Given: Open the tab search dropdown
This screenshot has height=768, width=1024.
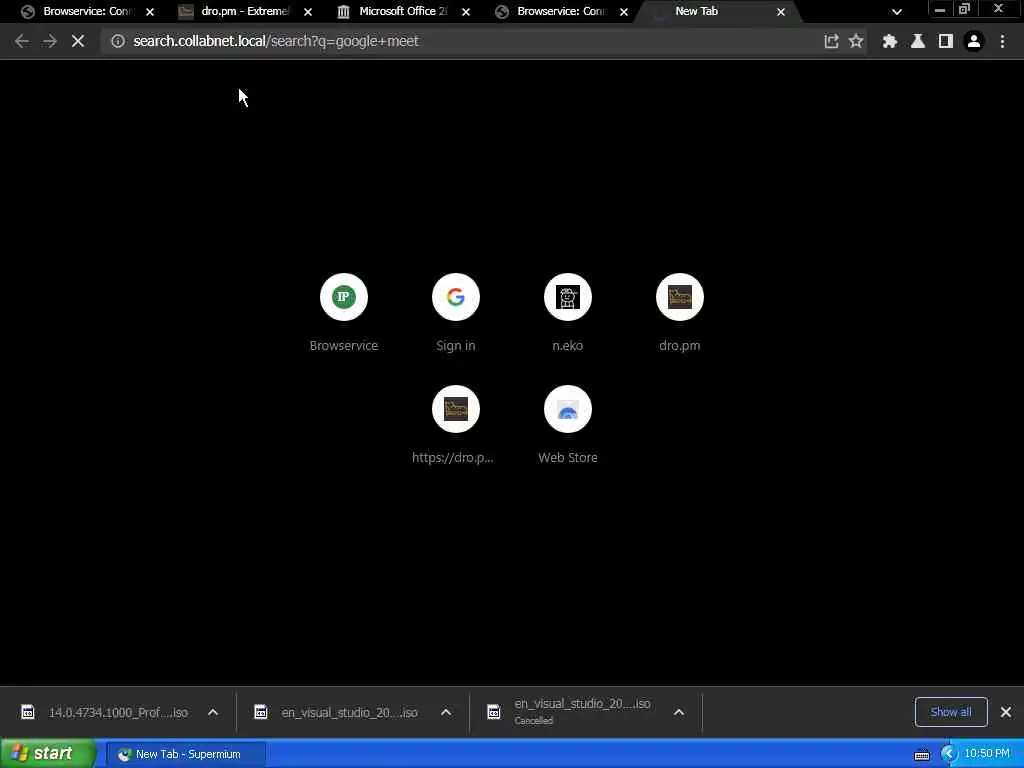Looking at the screenshot, I should [897, 12].
